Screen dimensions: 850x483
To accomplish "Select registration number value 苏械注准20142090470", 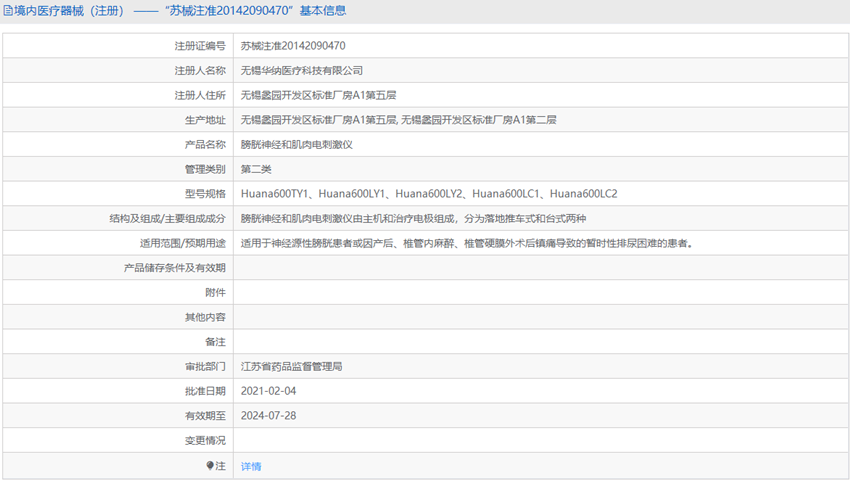I will click(293, 46).
